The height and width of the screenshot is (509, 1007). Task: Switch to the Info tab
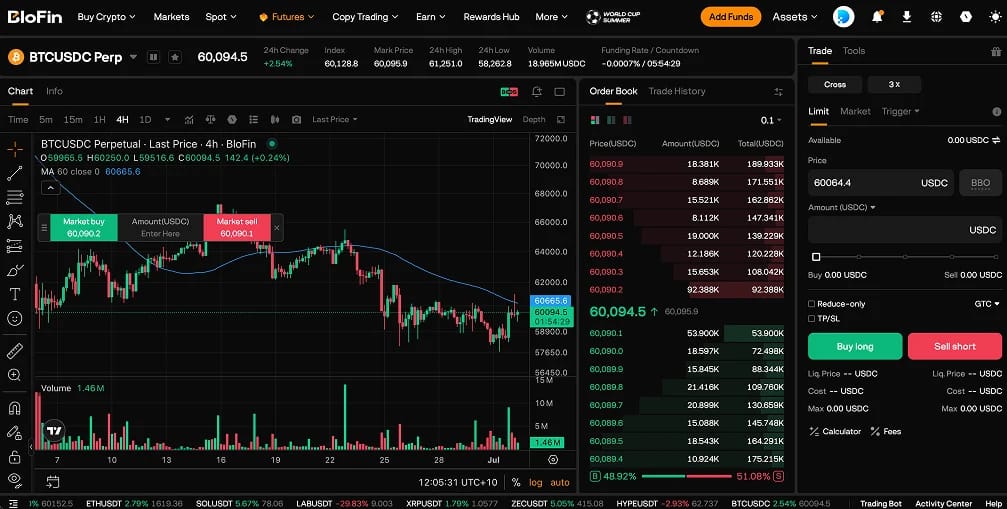[x=55, y=91]
